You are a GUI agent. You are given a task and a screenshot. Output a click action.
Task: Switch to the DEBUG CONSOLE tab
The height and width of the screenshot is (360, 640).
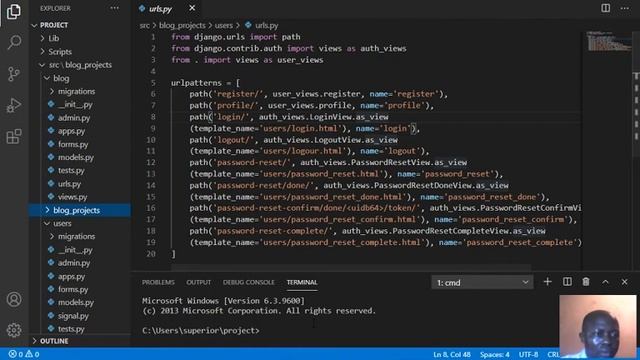[249, 282]
